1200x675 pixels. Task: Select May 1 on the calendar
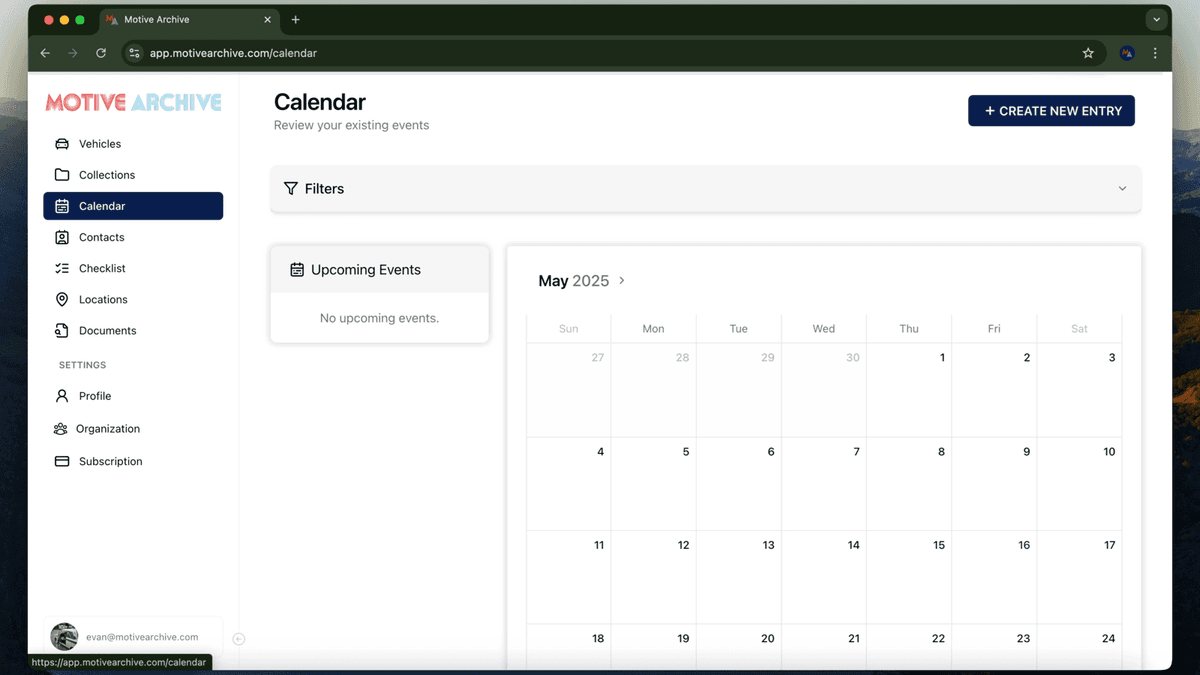[x=909, y=390]
